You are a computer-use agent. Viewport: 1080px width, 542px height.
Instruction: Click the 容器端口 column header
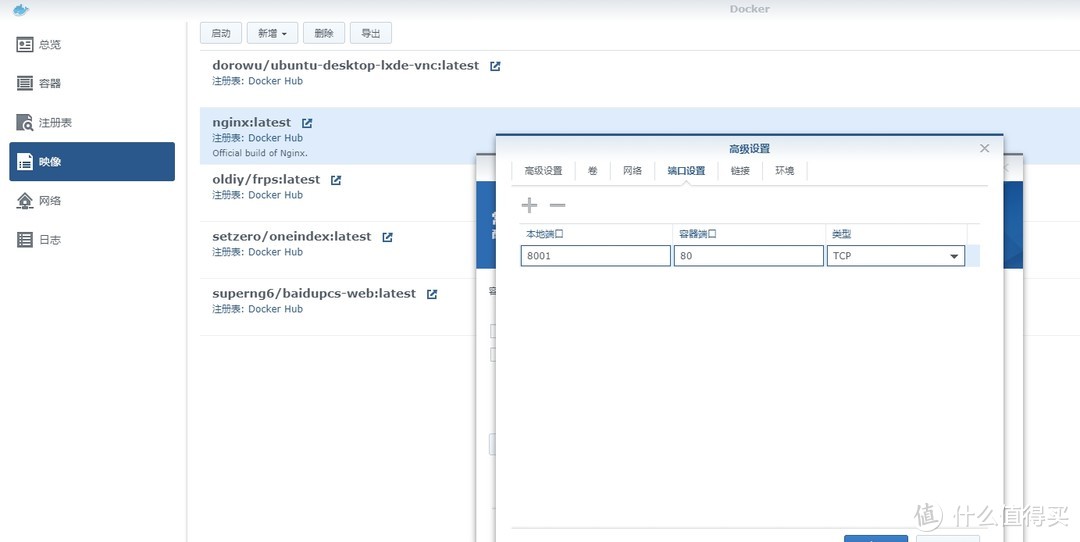tap(749, 234)
